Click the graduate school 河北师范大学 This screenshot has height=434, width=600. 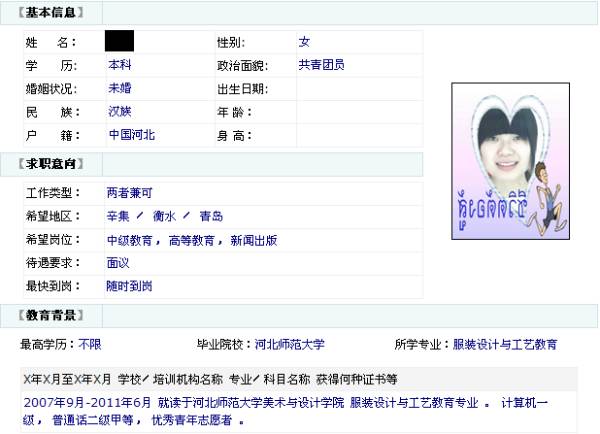tap(290, 344)
